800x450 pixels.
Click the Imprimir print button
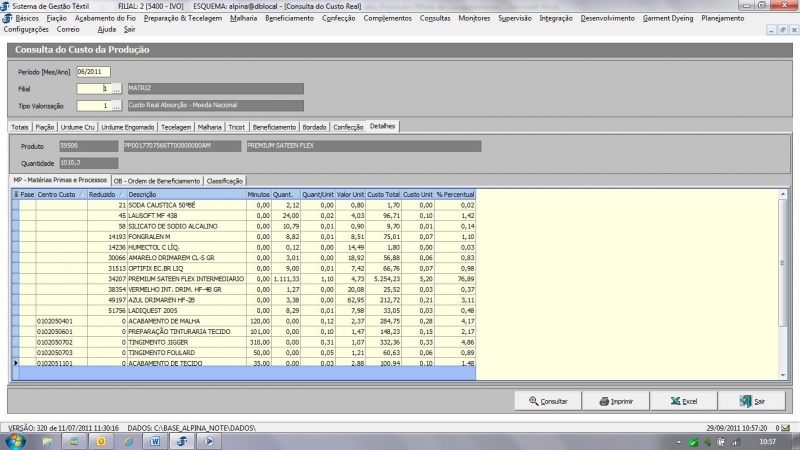(615, 401)
